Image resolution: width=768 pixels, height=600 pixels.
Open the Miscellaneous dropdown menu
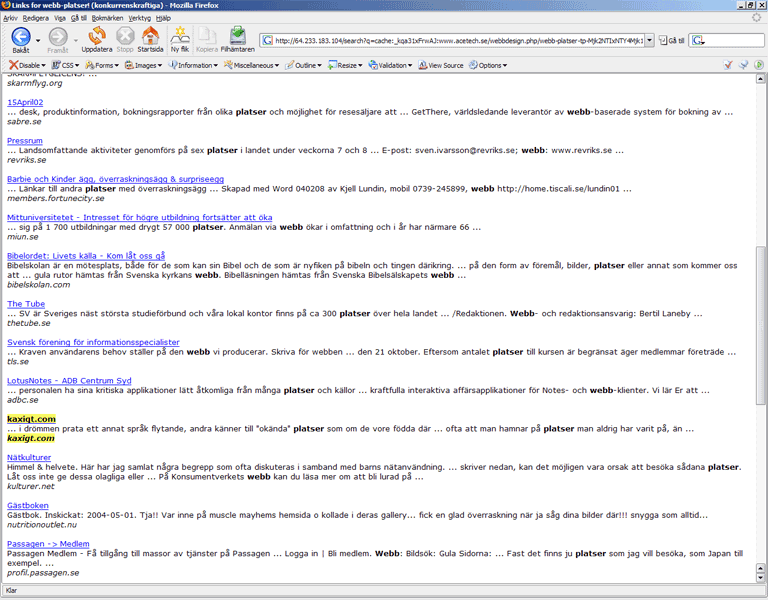point(251,65)
